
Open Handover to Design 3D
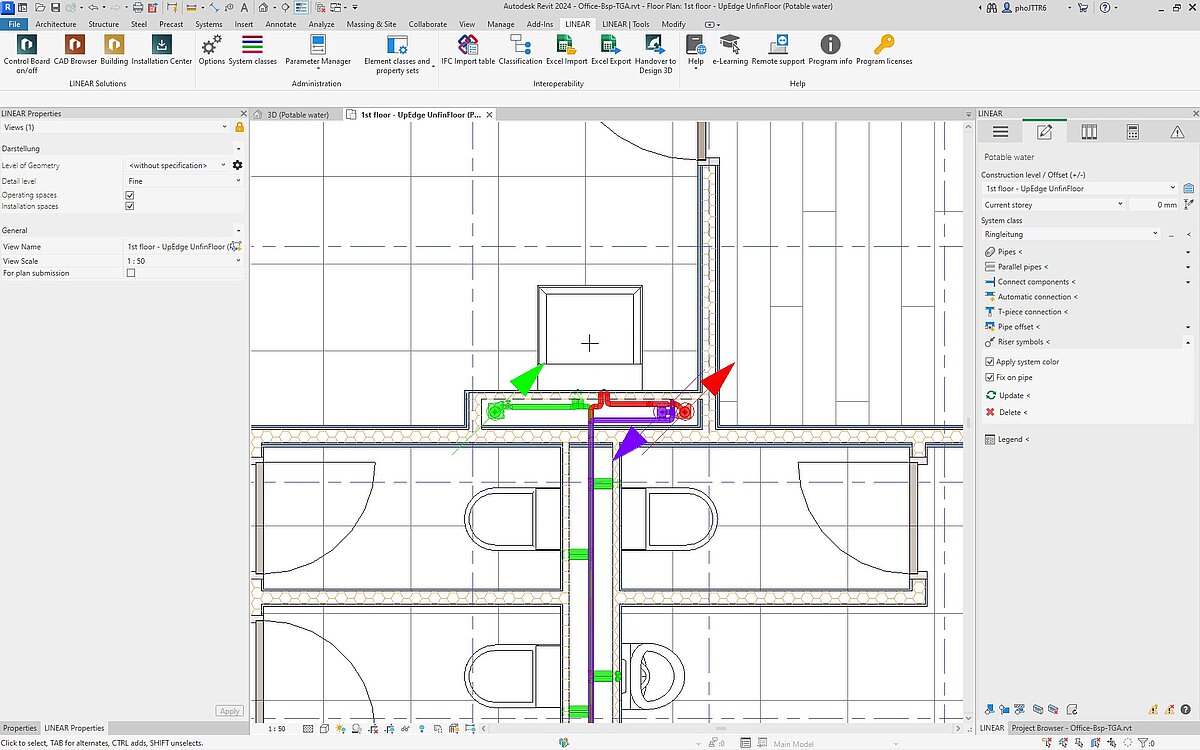[655, 47]
